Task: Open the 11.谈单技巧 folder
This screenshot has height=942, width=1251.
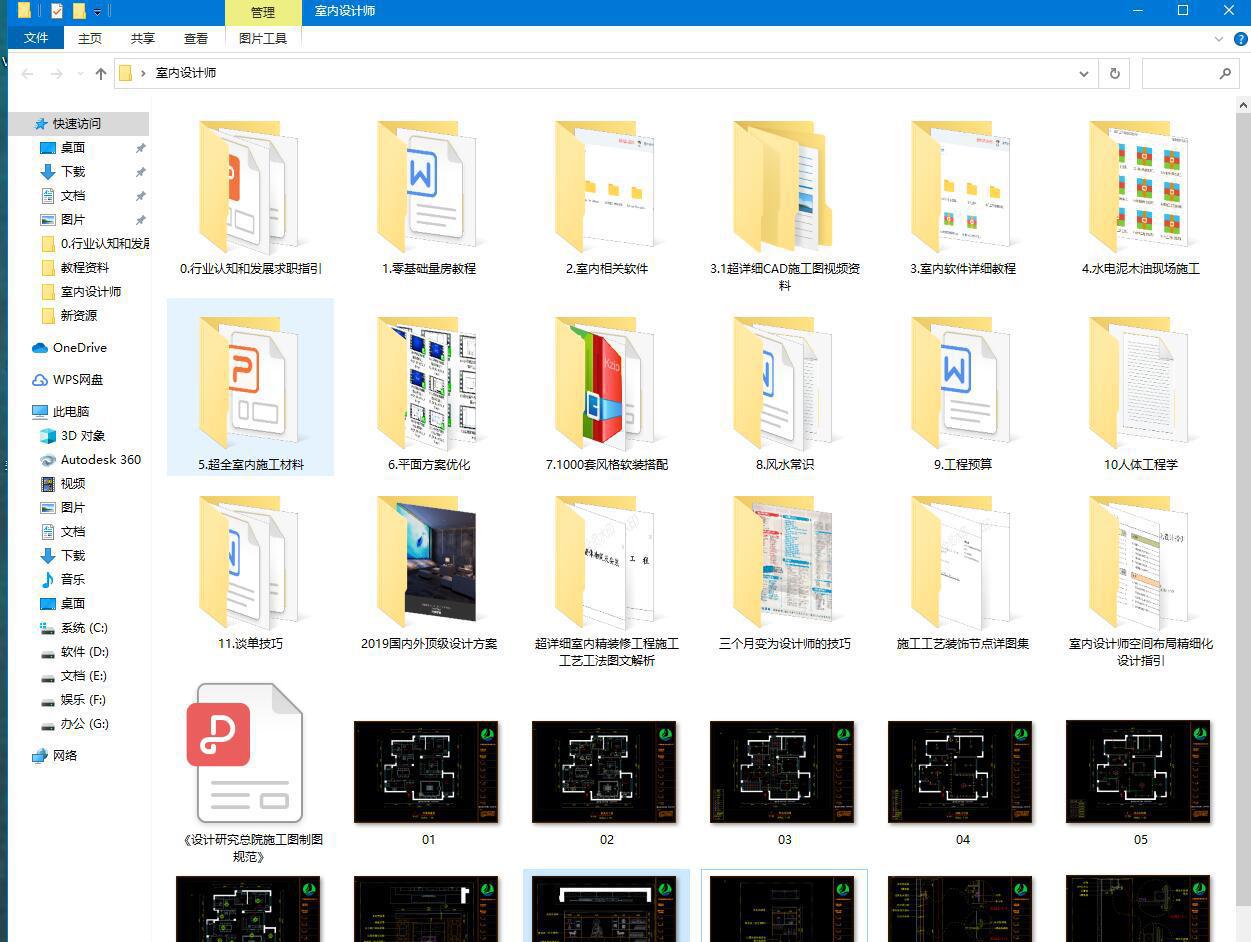Action: pyautogui.click(x=250, y=573)
